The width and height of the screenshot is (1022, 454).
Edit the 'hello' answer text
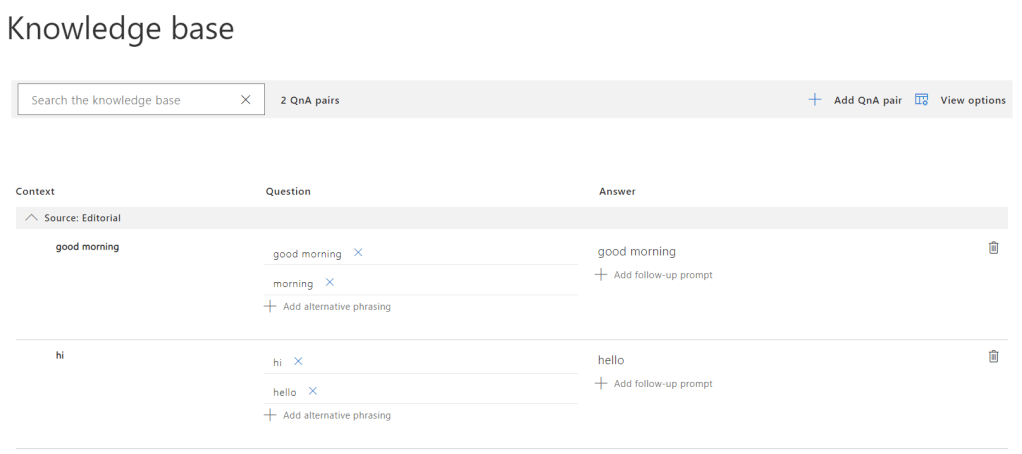click(x=611, y=360)
